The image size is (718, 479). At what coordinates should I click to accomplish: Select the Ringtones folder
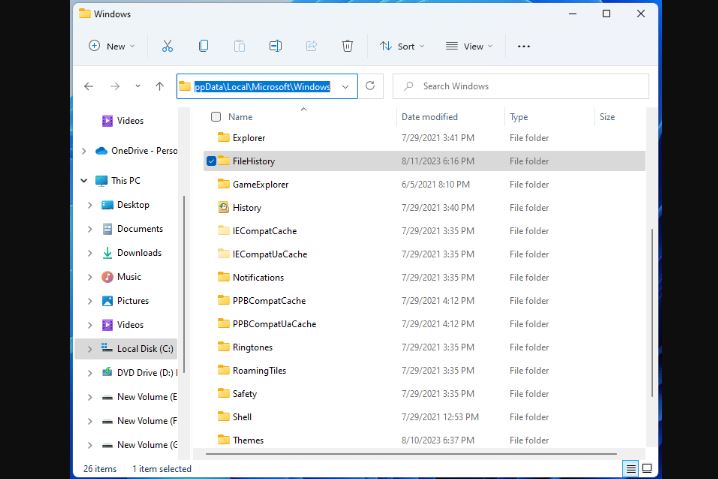[x=424, y=347]
